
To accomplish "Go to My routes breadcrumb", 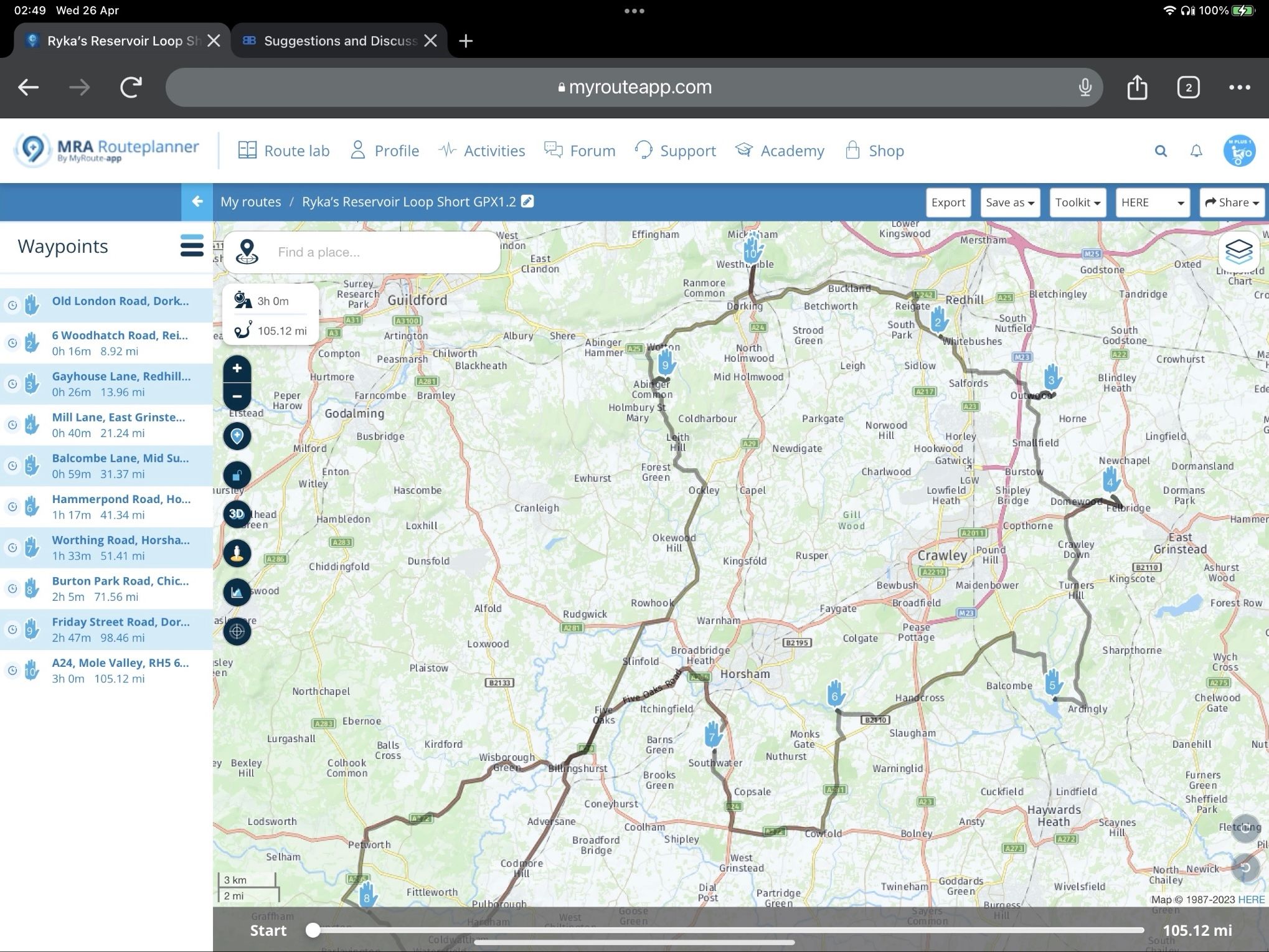I will click(x=250, y=202).
